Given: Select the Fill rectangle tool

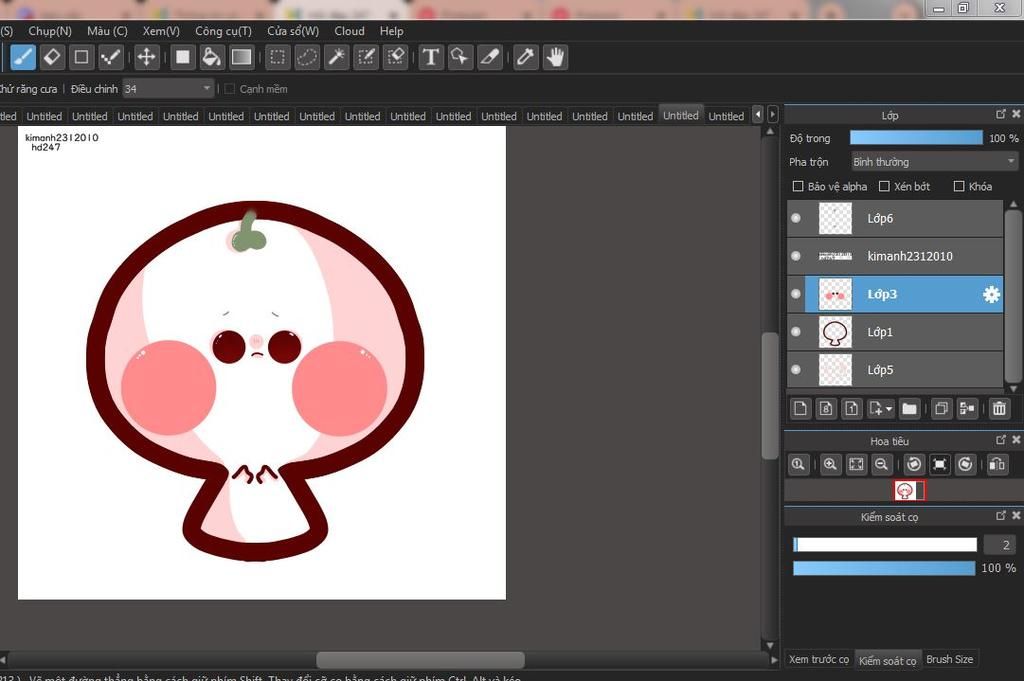Looking at the screenshot, I should pos(183,57).
